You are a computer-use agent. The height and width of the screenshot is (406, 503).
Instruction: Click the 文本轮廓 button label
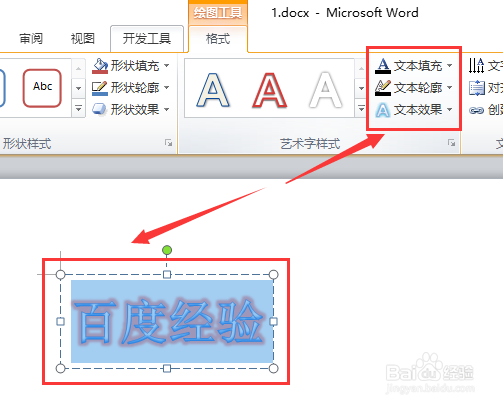[418, 88]
